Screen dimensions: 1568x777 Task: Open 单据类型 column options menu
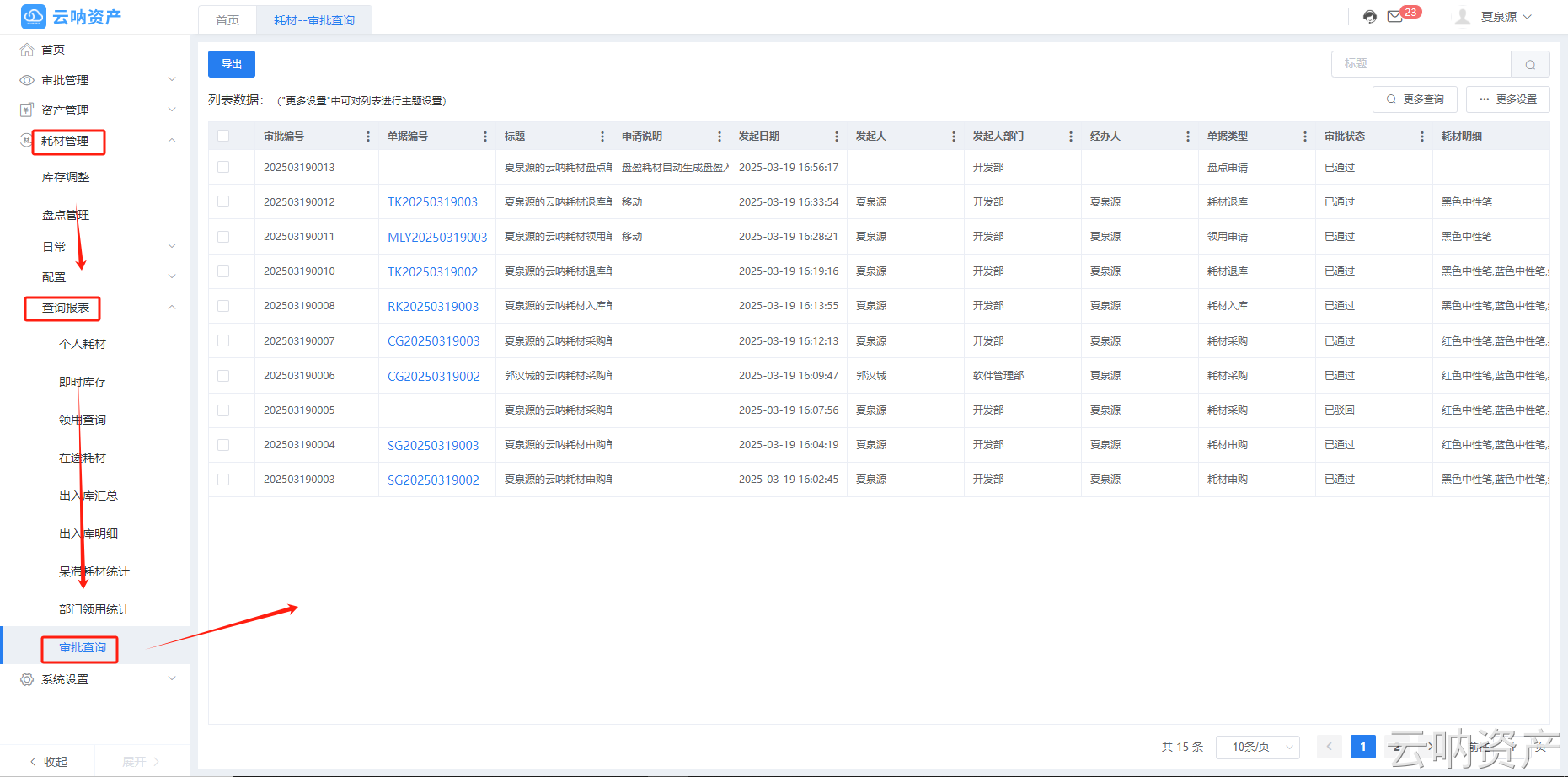click(x=1305, y=137)
